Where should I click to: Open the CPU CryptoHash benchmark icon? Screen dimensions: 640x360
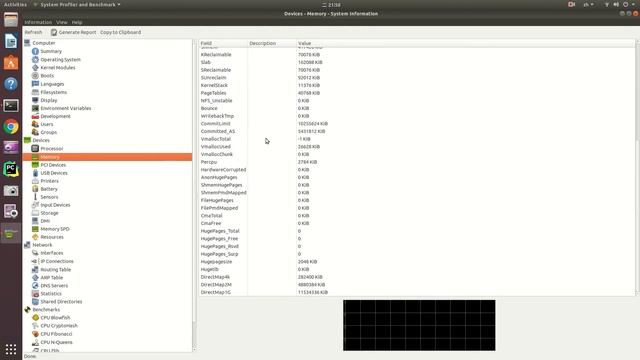point(35,326)
